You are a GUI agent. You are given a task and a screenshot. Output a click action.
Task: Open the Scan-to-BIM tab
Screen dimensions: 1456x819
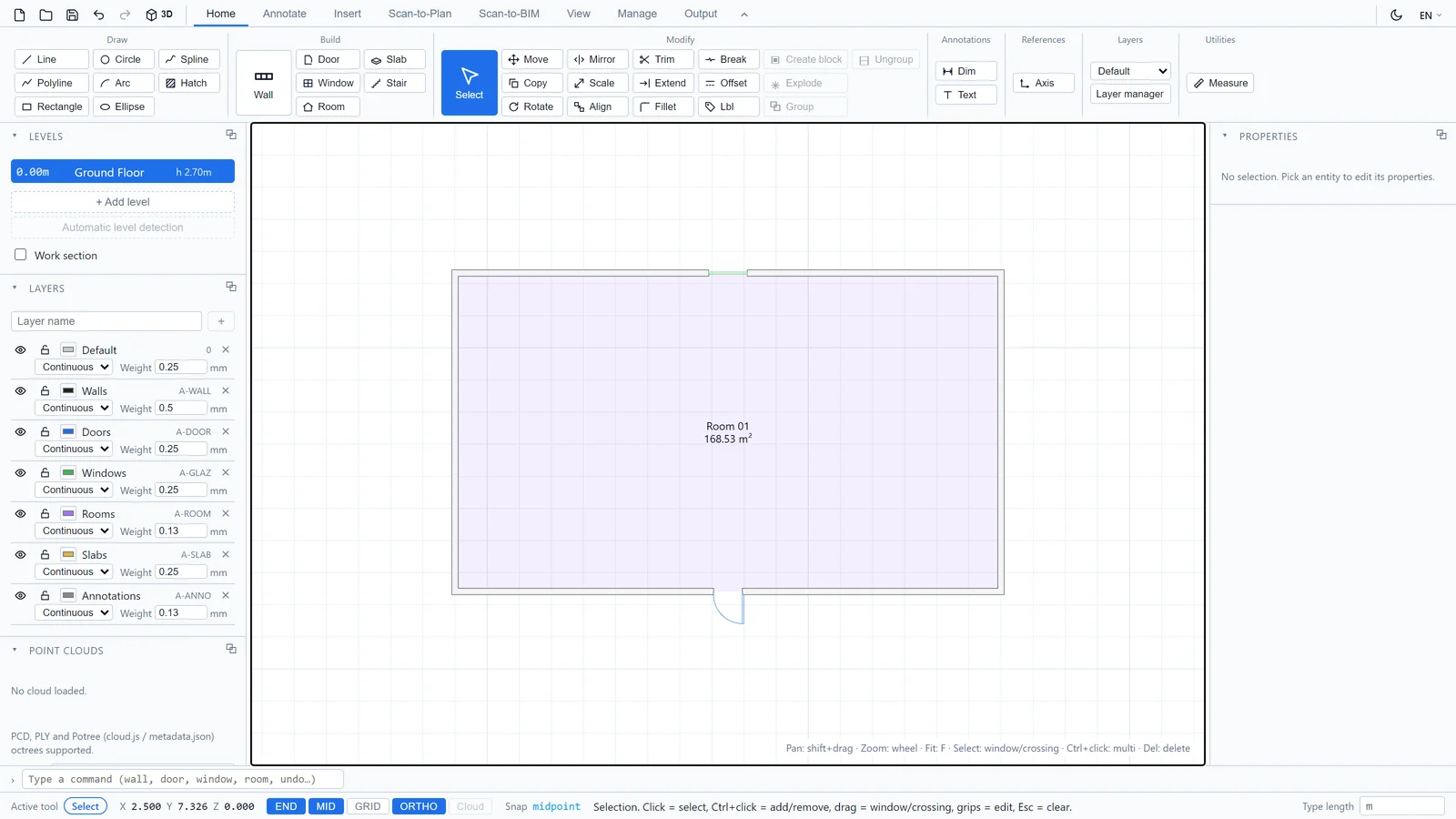(x=509, y=14)
